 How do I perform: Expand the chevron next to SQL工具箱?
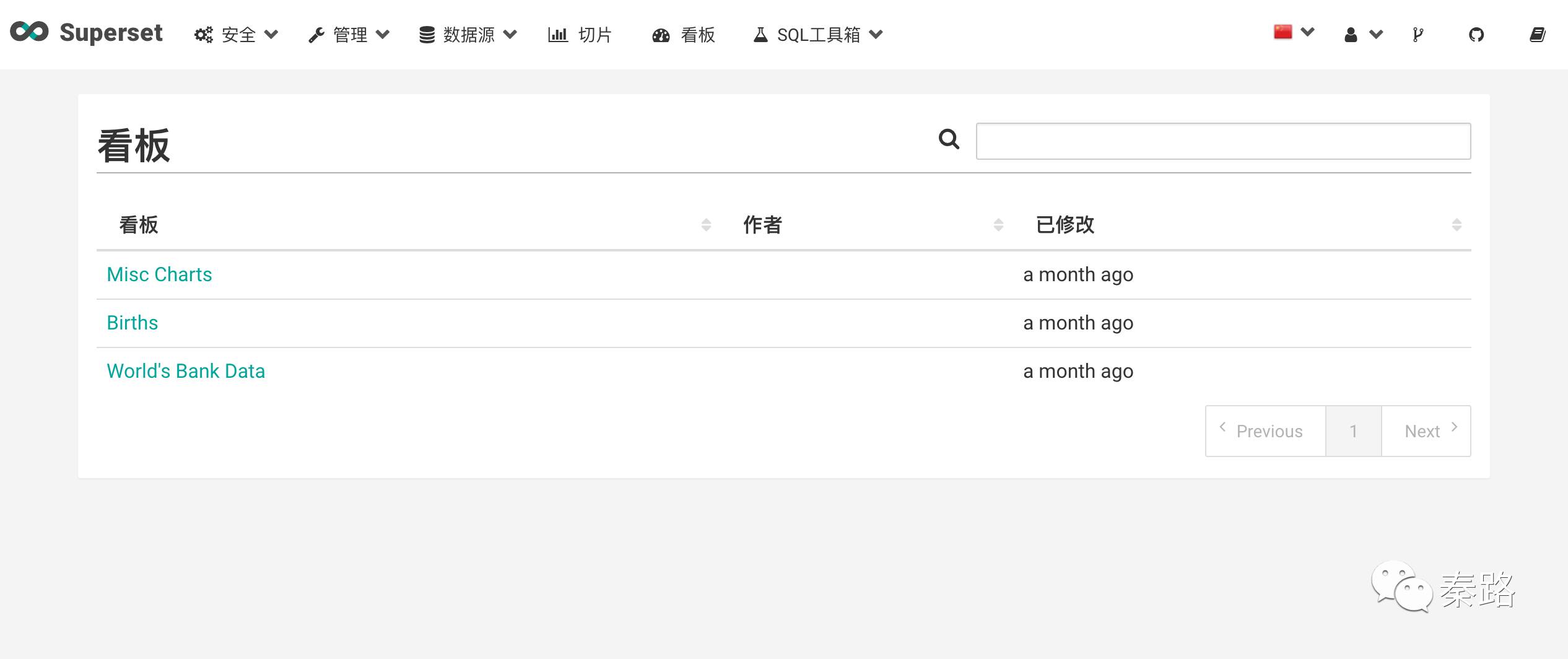pos(876,35)
